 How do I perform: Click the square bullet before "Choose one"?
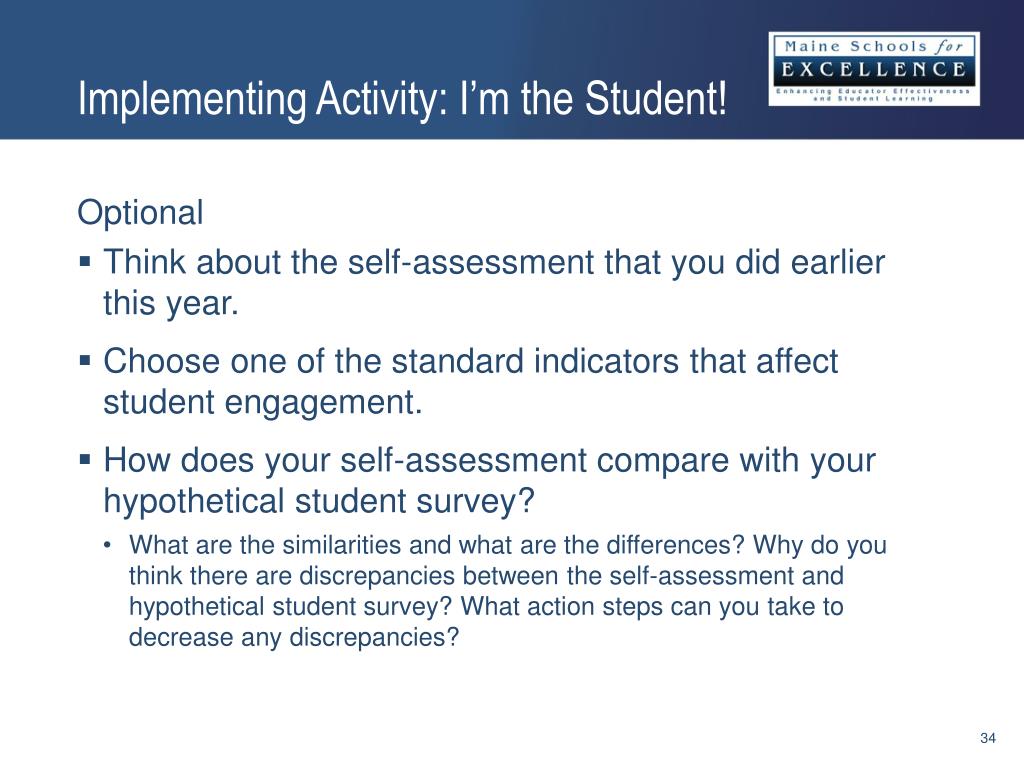tap(85, 360)
